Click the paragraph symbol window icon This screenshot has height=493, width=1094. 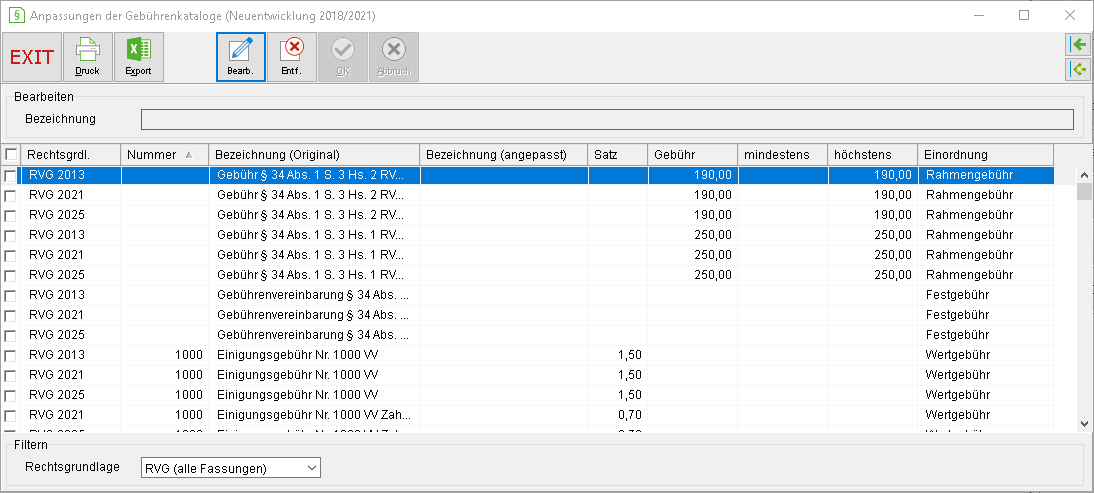click(x=15, y=15)
